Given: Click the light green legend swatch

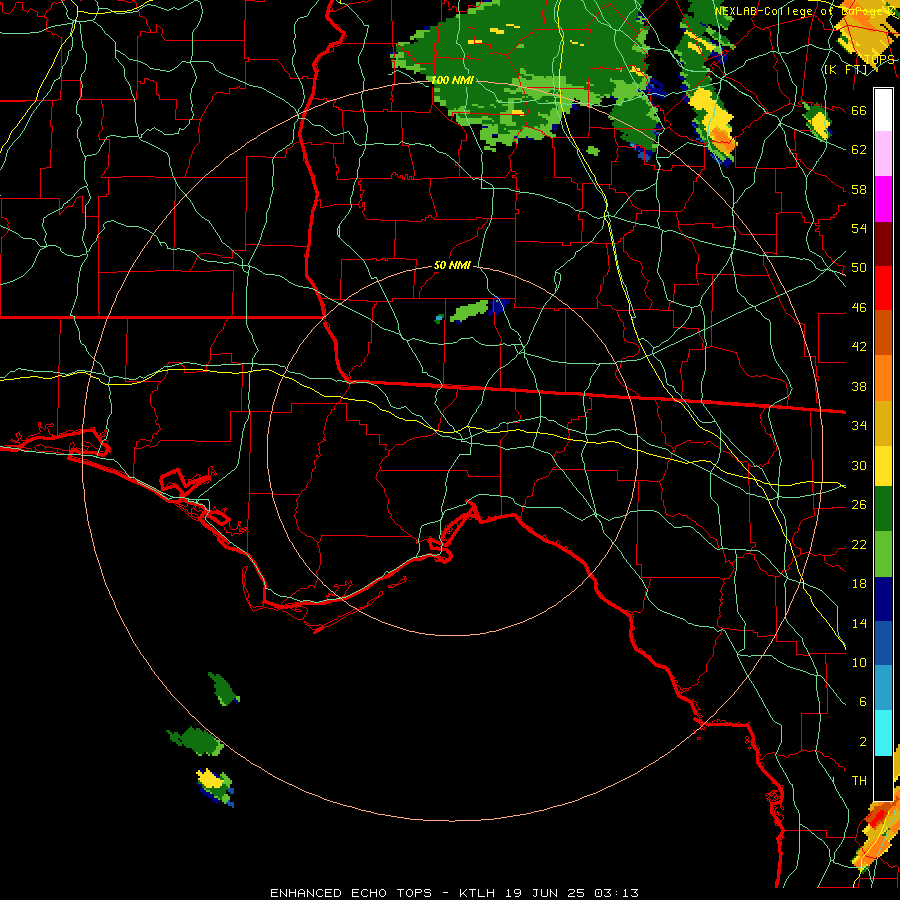Looking at the screenshot, I should click(x=883, y=554).
